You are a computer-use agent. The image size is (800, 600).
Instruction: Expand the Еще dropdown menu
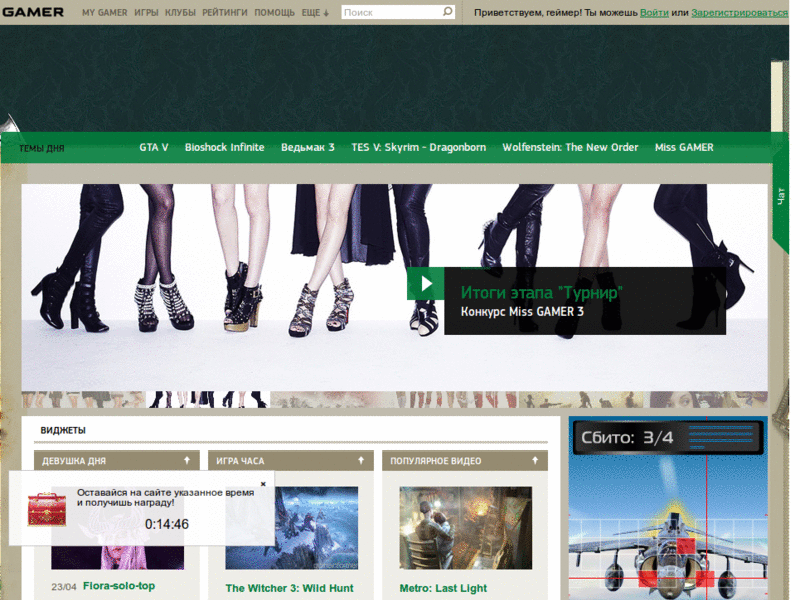[315, 12]
